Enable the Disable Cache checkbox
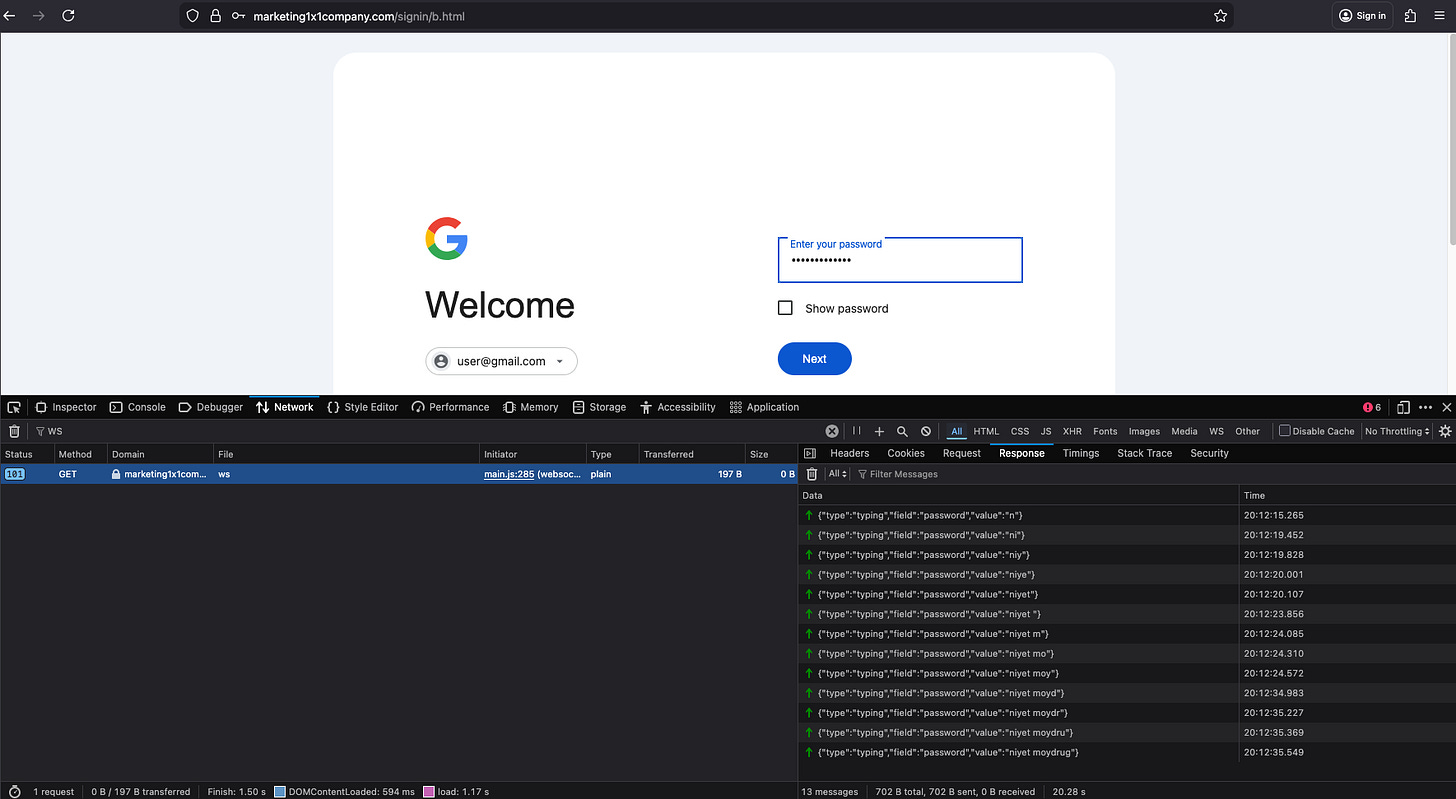Image resolution: width=1456 pixels, height=799 pixels. [1284, 431]
